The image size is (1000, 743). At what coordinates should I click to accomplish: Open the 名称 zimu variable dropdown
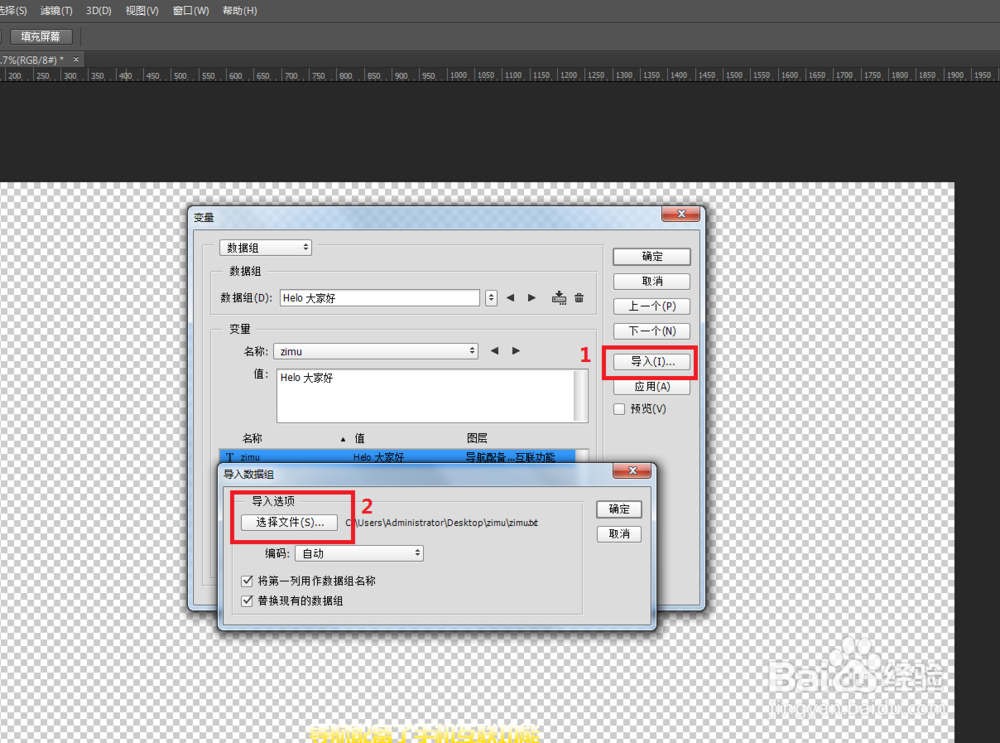(x=376, y=351)
